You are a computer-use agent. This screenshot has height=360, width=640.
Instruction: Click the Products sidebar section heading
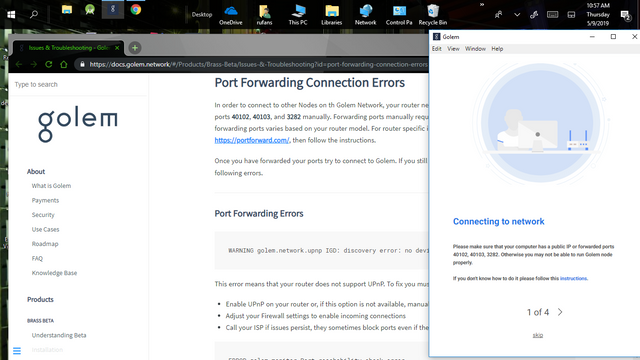tap(40, 299)
